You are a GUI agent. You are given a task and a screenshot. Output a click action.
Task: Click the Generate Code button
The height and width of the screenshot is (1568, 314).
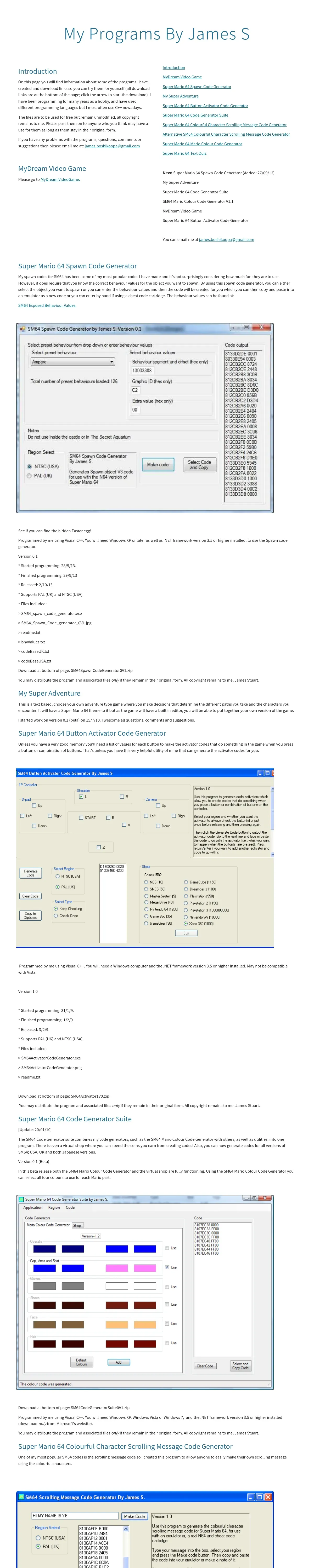click(x=31, y=873)
